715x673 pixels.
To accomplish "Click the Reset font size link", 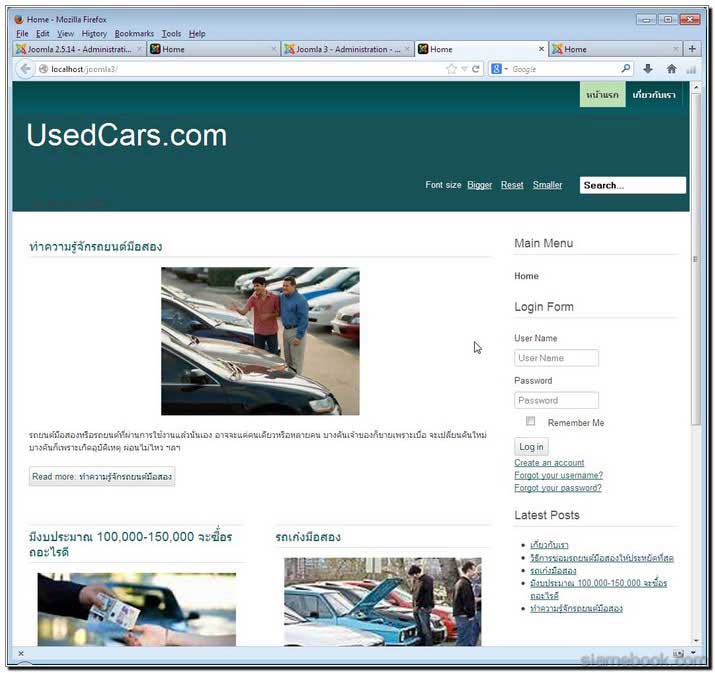I will coord(512,185).
